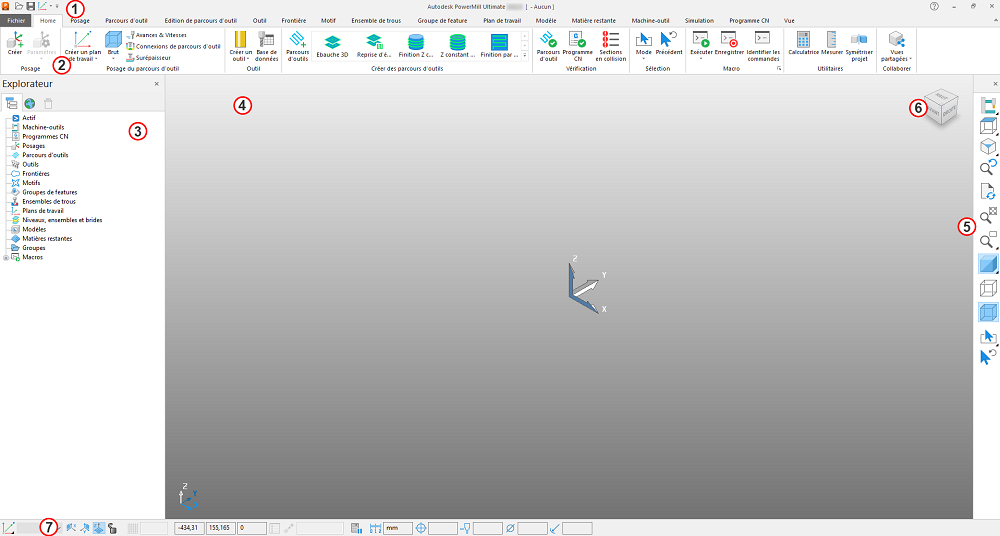Click the refresh view icon in View toolbar
The height and width of the screenshot is (536, 1000).
[988, 191]
